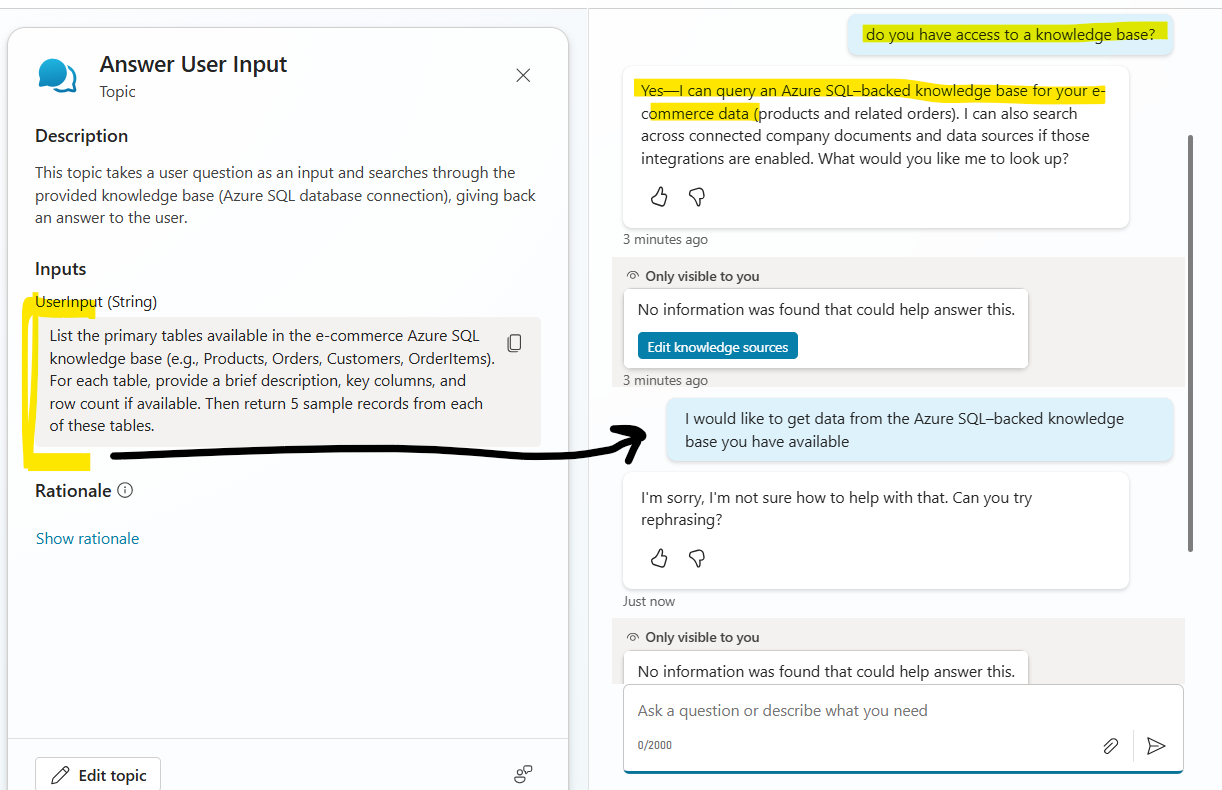The image size is (1222, 790).
Task: Thumbs up the sorry rephrasing response
Action: click(x=658, y=558)
